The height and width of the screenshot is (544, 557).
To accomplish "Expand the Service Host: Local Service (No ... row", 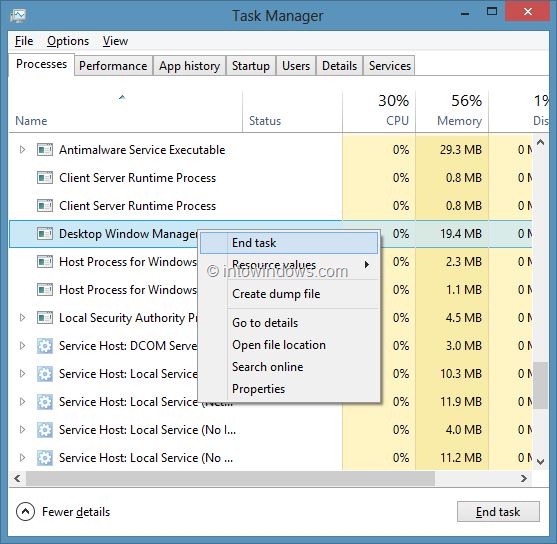I will coord(22,458).
